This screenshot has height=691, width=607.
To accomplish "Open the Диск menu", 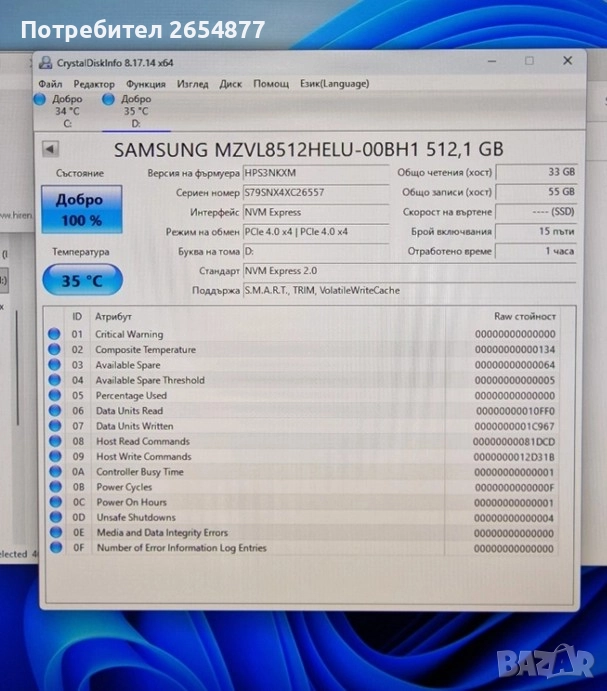I will coord(230,84).
